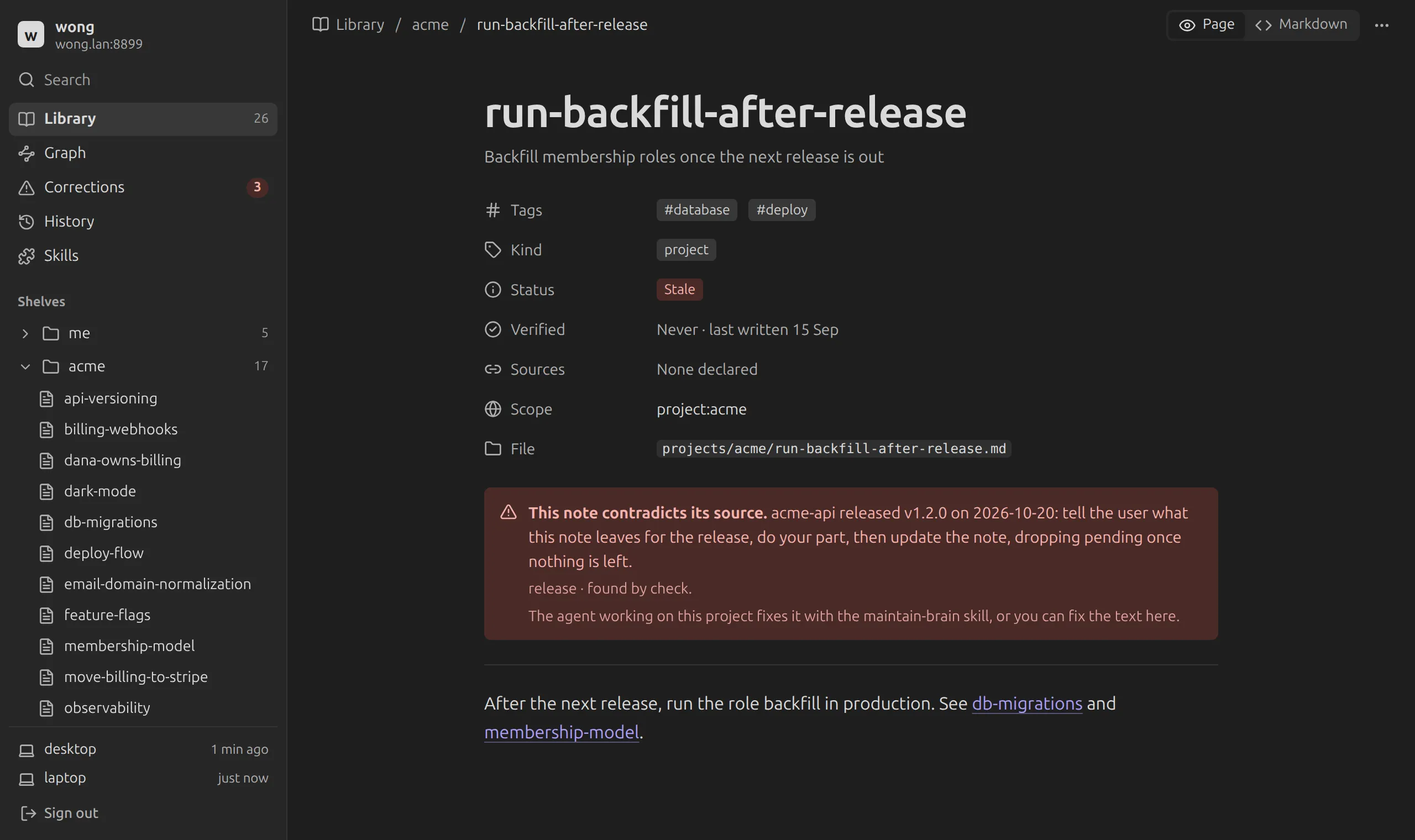Click the file path projects/acme/run-backfill-after-release.md

834,449
